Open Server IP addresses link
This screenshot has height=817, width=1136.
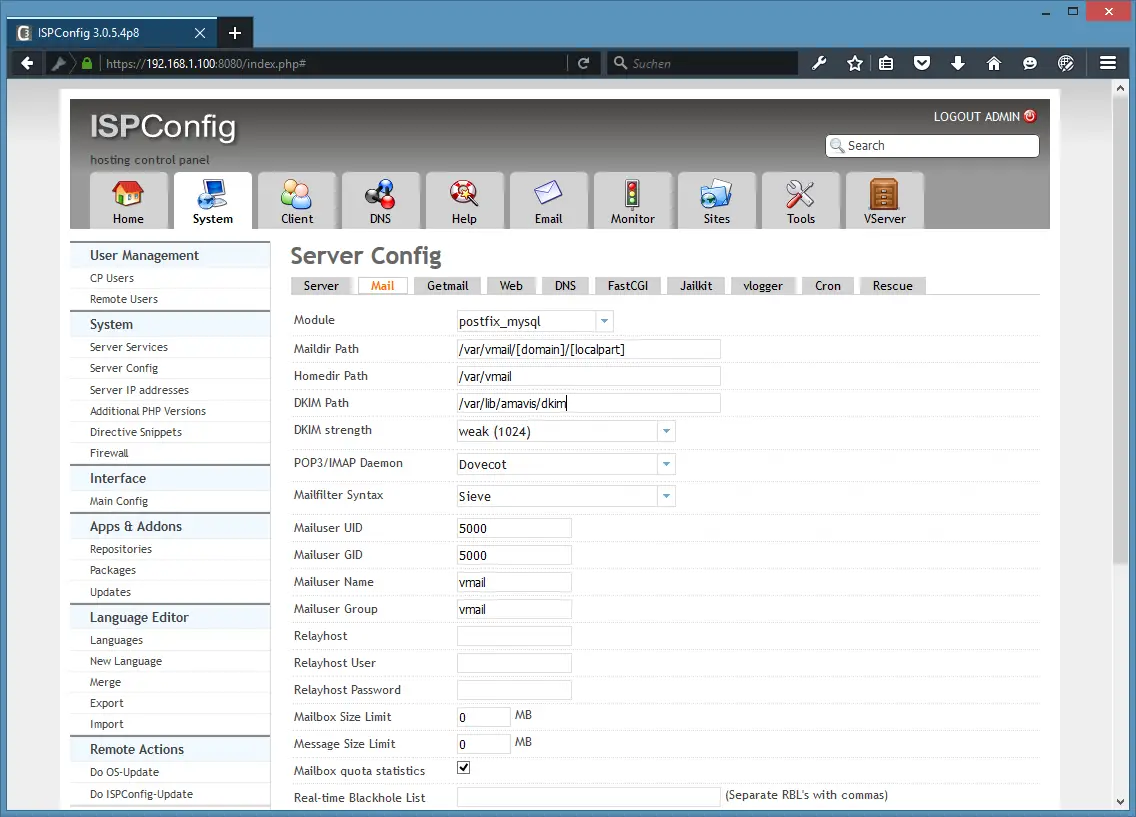click(139, 390)
